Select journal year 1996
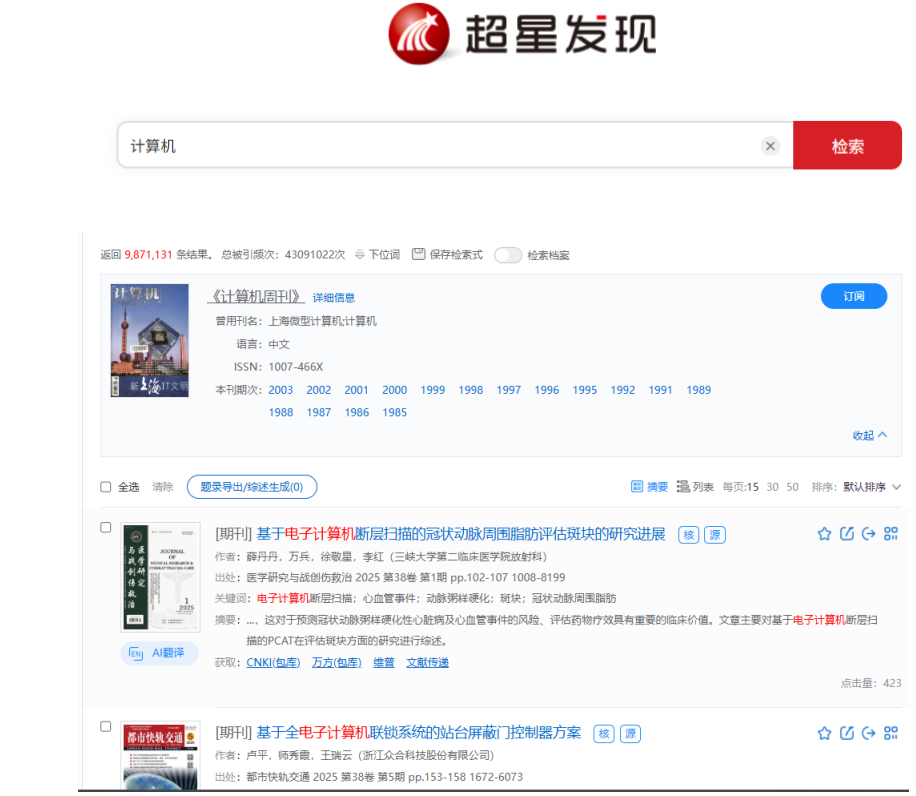 (x=546, y=390)
